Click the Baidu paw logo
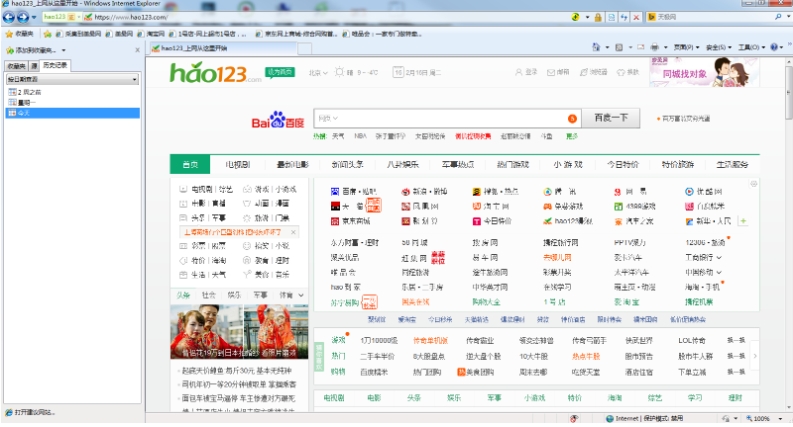 [x=278, y=120]
